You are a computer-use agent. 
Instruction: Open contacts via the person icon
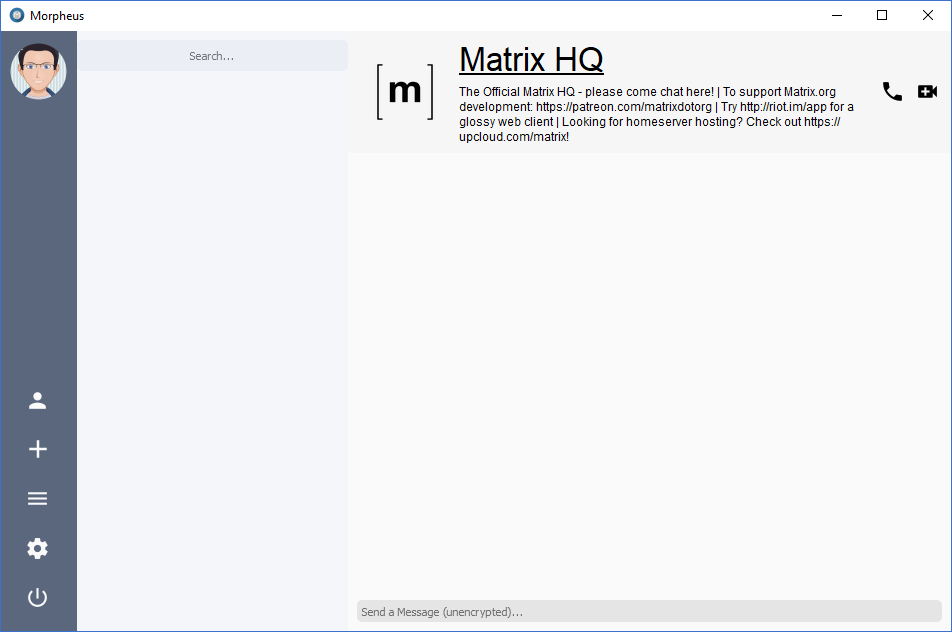point(38,401)
